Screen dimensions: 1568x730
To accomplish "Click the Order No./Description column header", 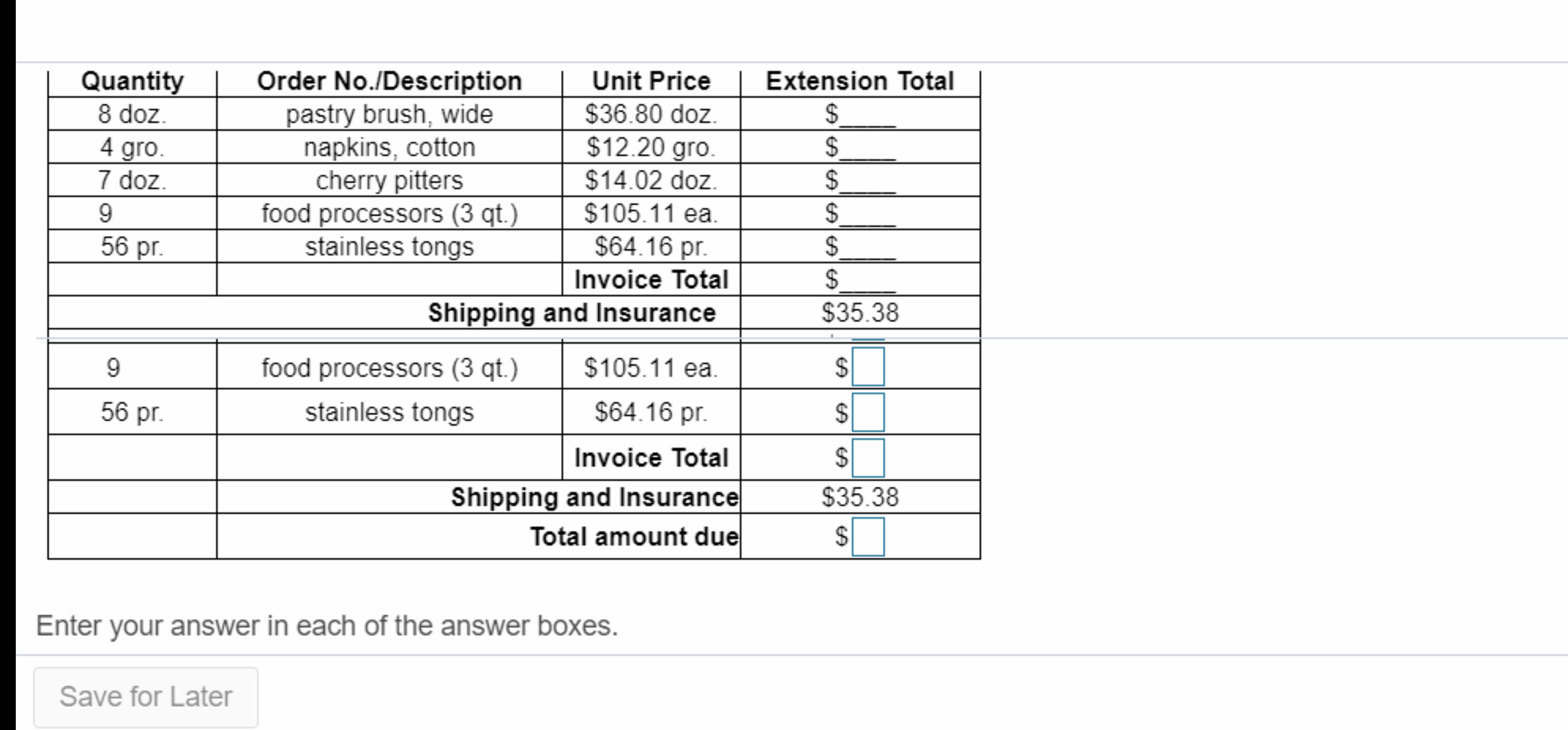I will pyautogui.click(x=390, y=81).
